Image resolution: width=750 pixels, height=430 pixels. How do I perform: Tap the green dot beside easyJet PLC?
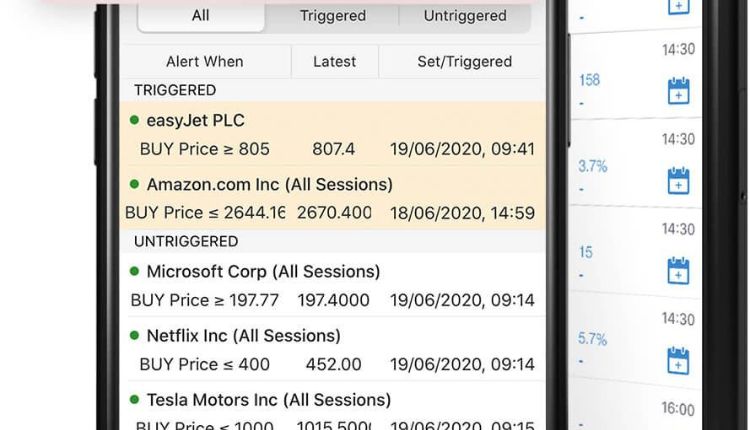click(134, 120)
